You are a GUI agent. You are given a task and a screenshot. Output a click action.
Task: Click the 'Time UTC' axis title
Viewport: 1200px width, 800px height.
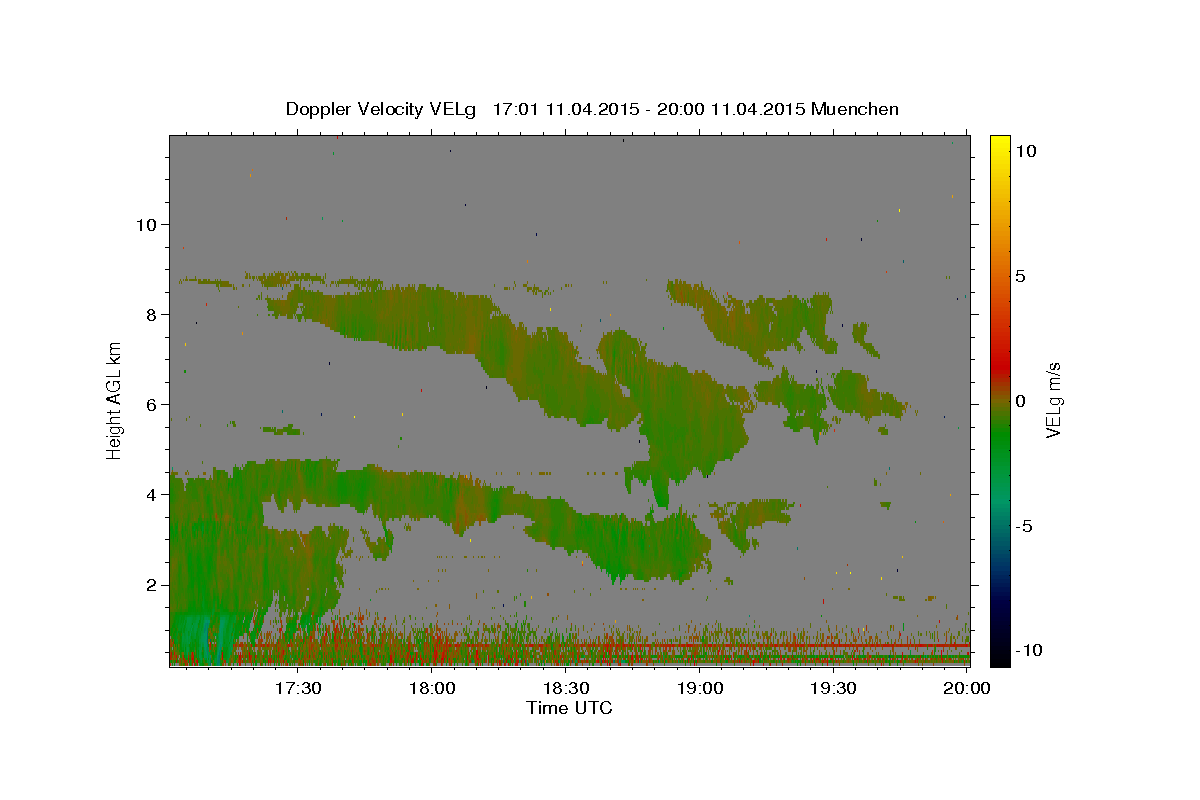(x=569, y=708)
